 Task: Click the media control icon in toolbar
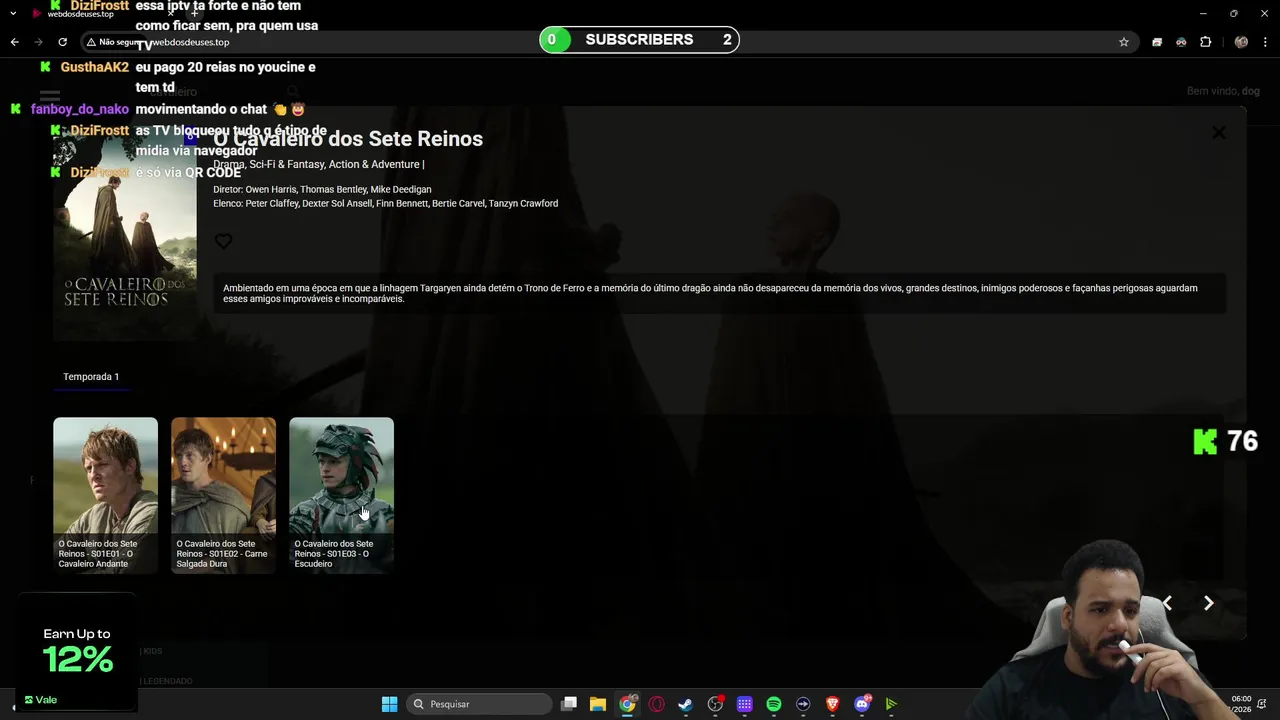[1157, 42]
